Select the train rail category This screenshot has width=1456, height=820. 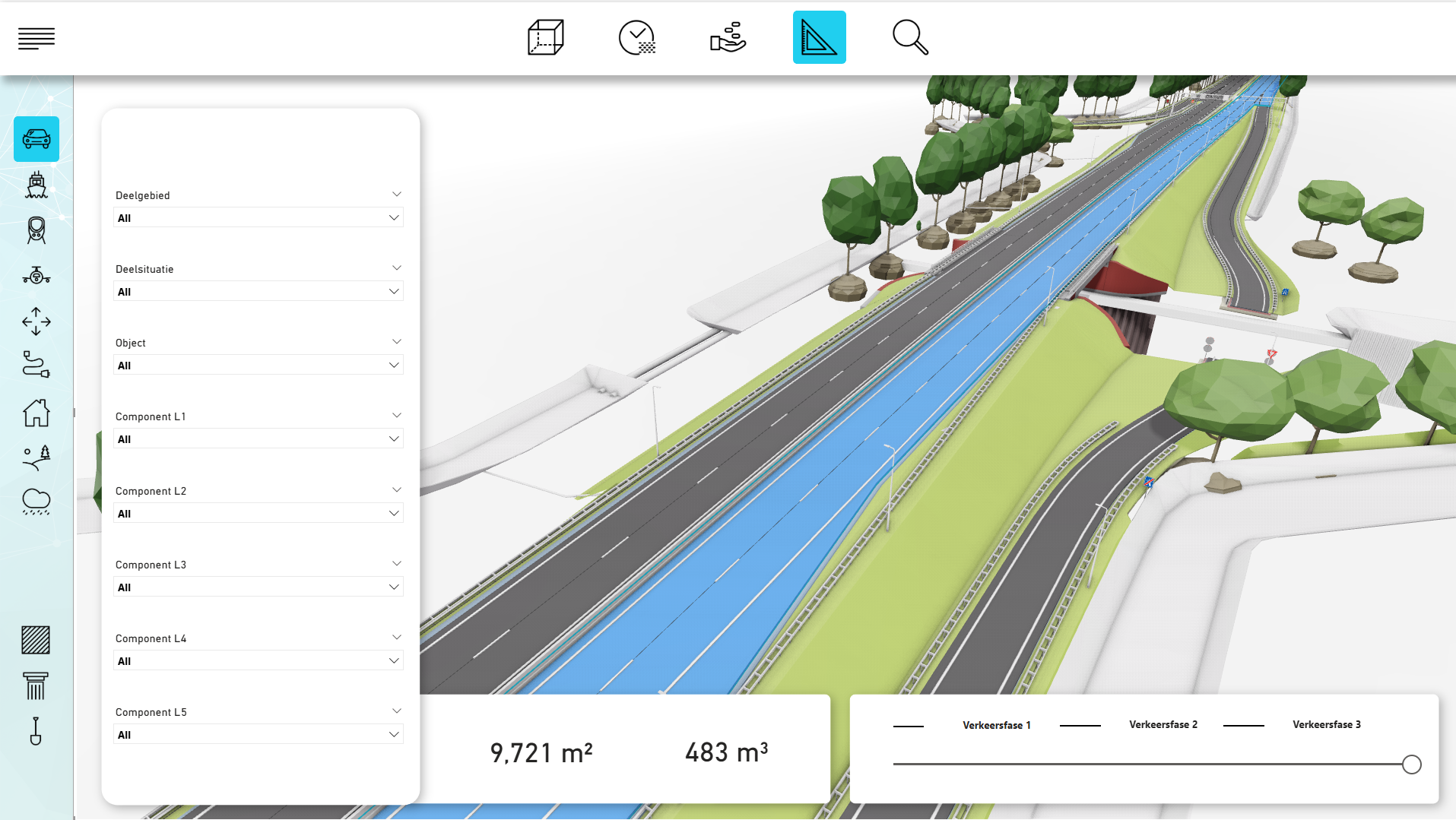tap(36, 230)
